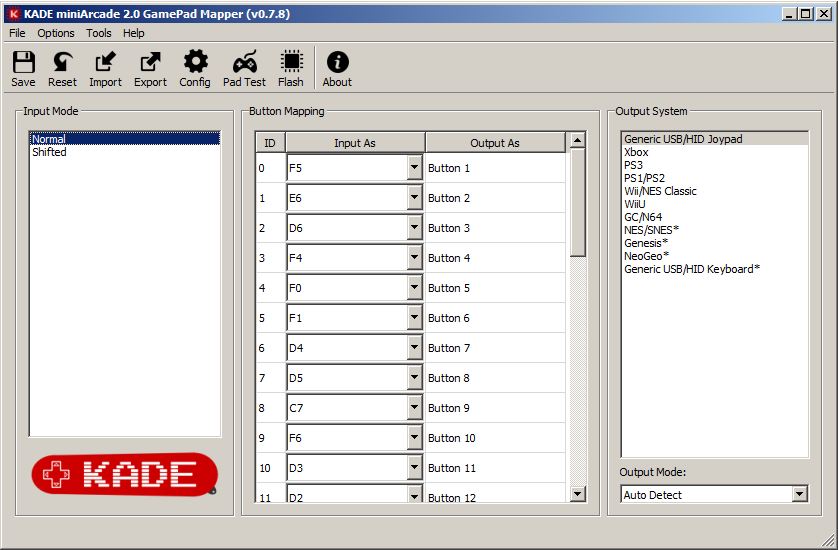Select Shifted input mode
The image size is (838, 550).
coord(49,152)
